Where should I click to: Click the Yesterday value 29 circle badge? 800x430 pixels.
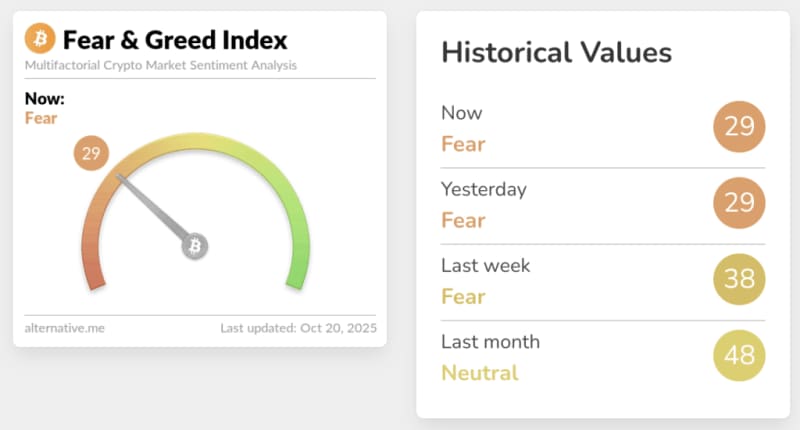739,203
